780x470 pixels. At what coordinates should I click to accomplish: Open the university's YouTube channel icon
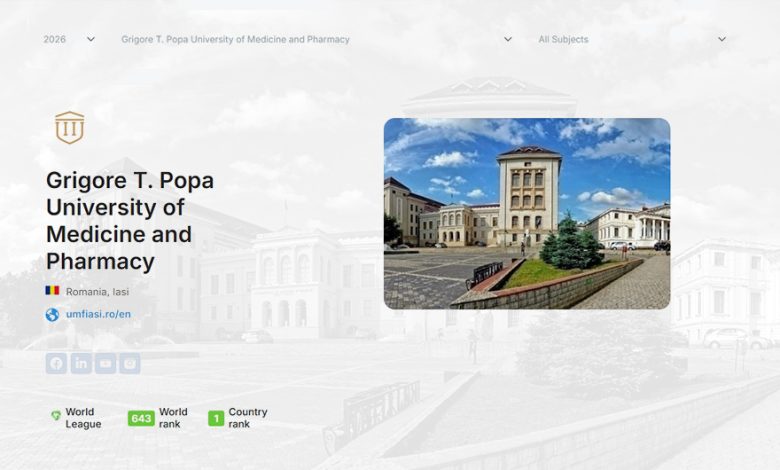coord(105,364)
